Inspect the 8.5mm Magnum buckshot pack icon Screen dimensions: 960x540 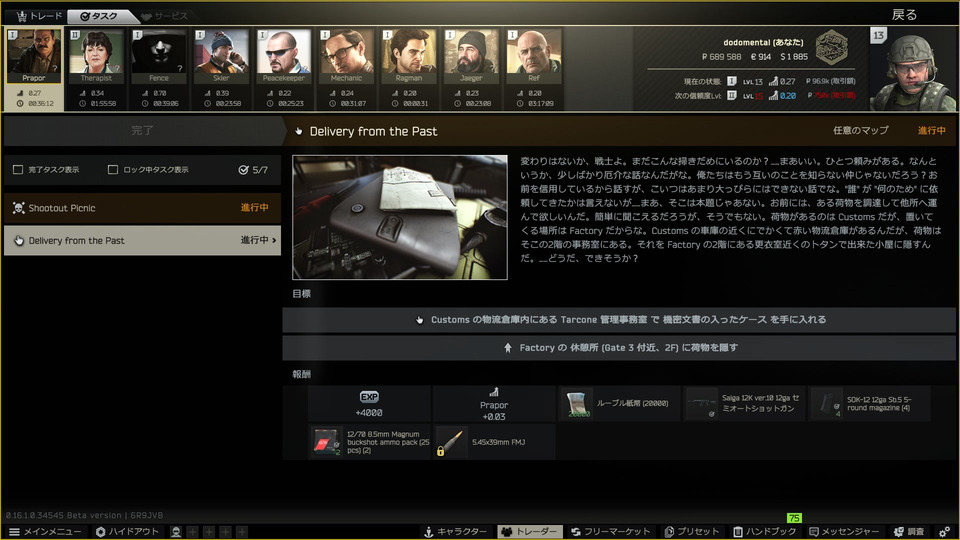326,442
